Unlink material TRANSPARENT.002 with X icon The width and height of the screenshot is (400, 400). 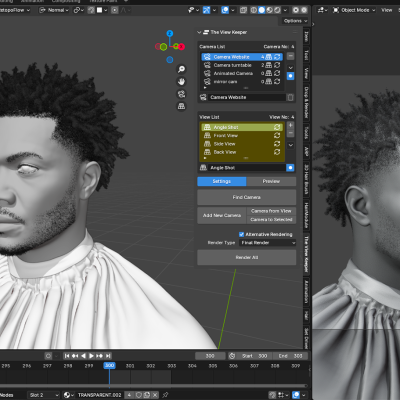[155, 395]
